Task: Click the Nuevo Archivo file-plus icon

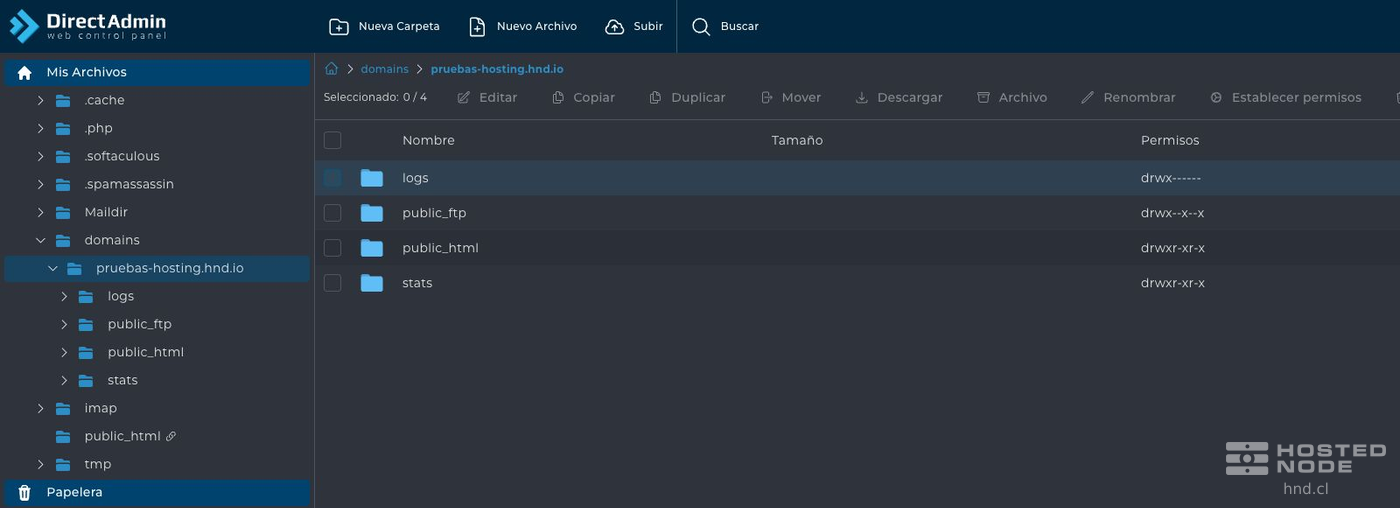Action: point(477,27)
